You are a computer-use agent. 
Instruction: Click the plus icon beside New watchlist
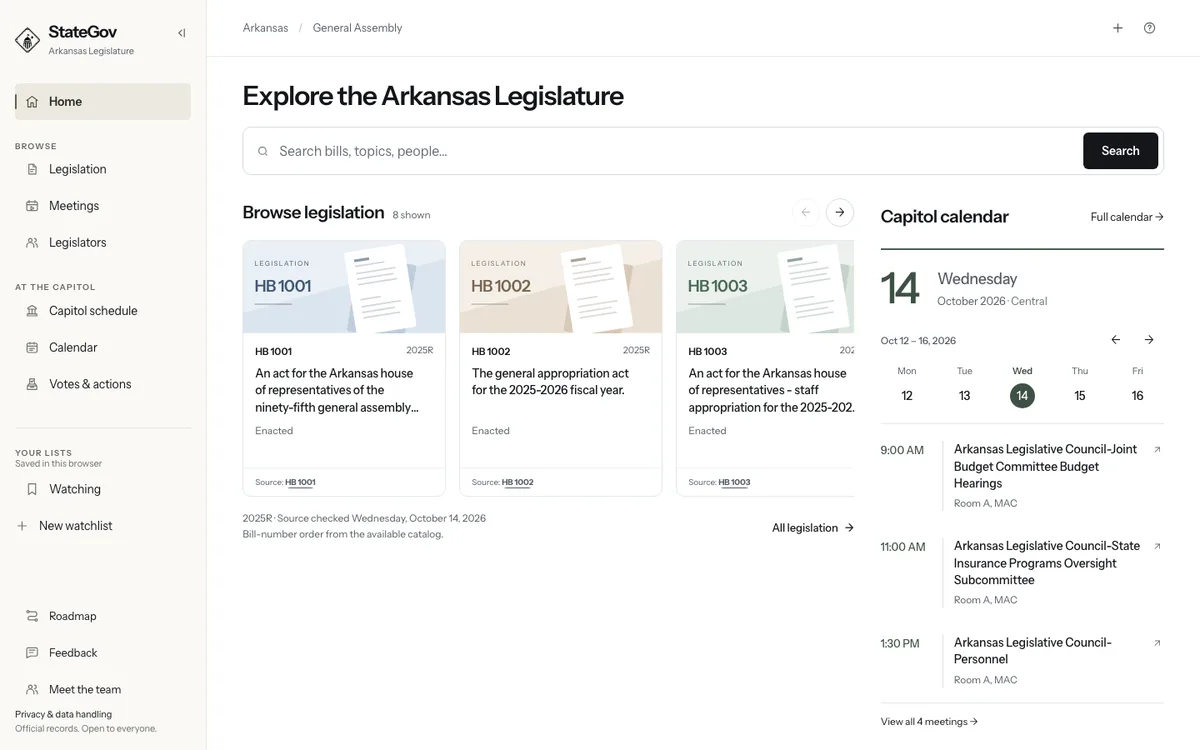(22, 526)
